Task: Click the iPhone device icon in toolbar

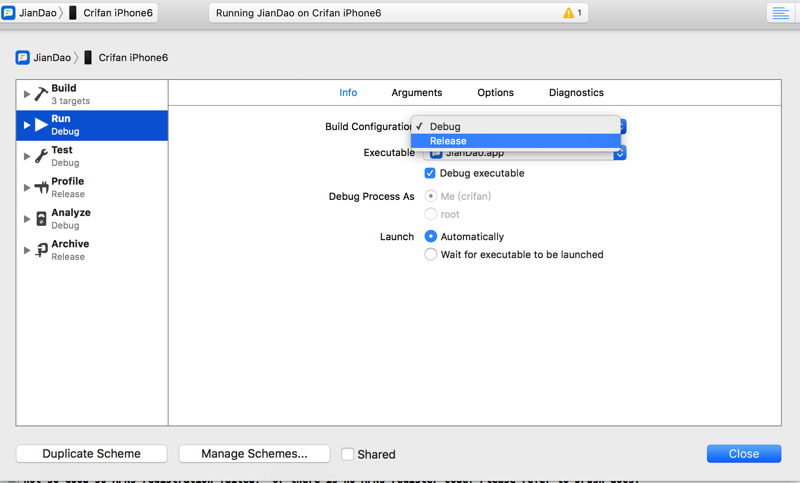Action: [x=73, y=13]
